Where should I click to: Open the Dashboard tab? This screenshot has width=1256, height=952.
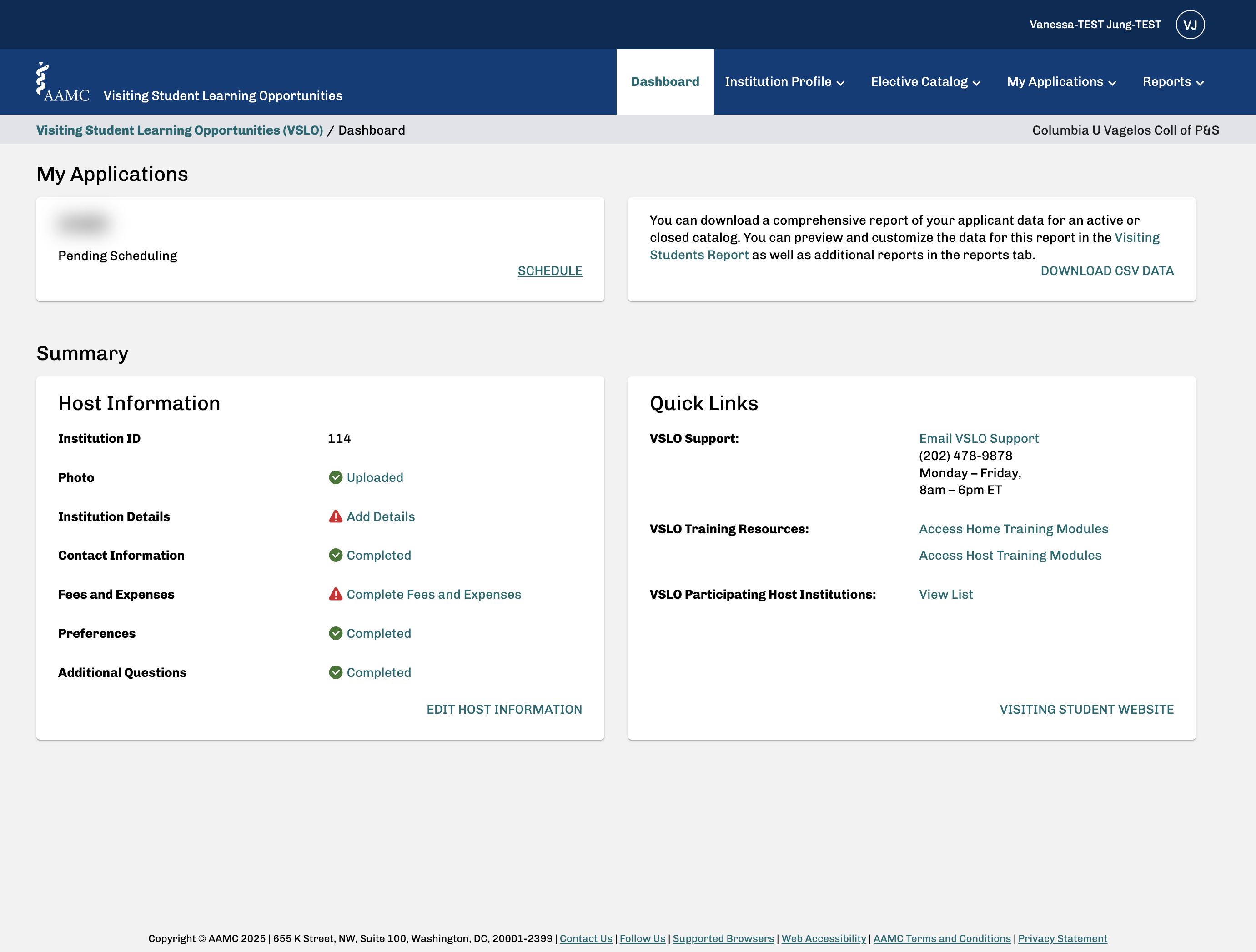(x=665, y=82)
